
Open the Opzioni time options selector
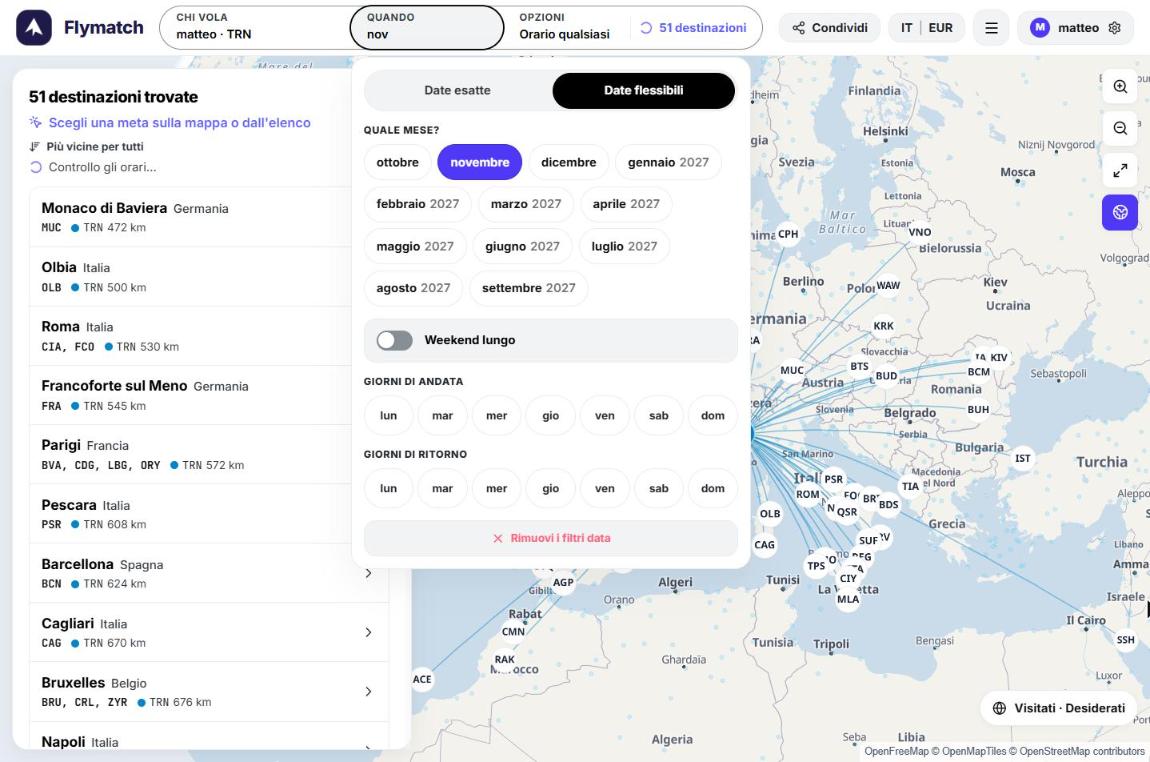566,27
